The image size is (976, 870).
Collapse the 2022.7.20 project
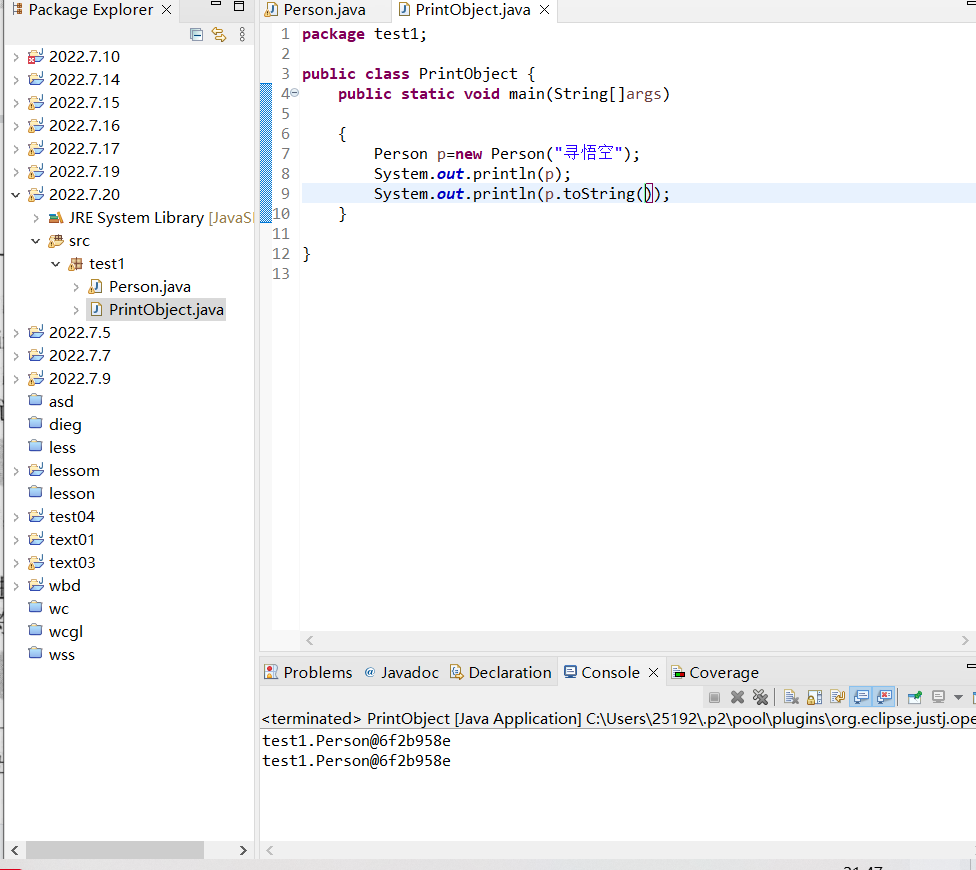pyautogui.click(x=16, y=195)
